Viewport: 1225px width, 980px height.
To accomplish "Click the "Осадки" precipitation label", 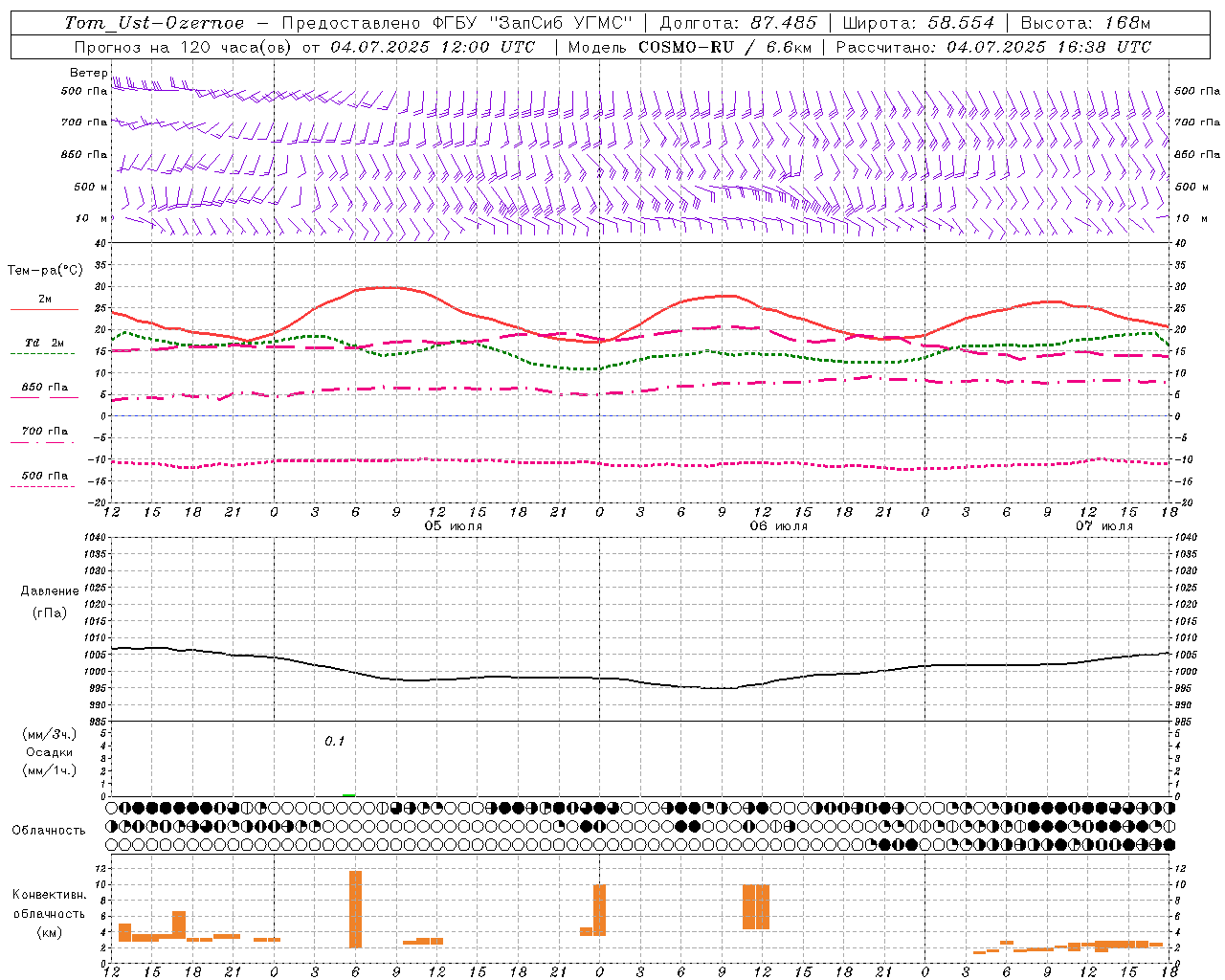I will pyautogui.click(x=50, y=752).
